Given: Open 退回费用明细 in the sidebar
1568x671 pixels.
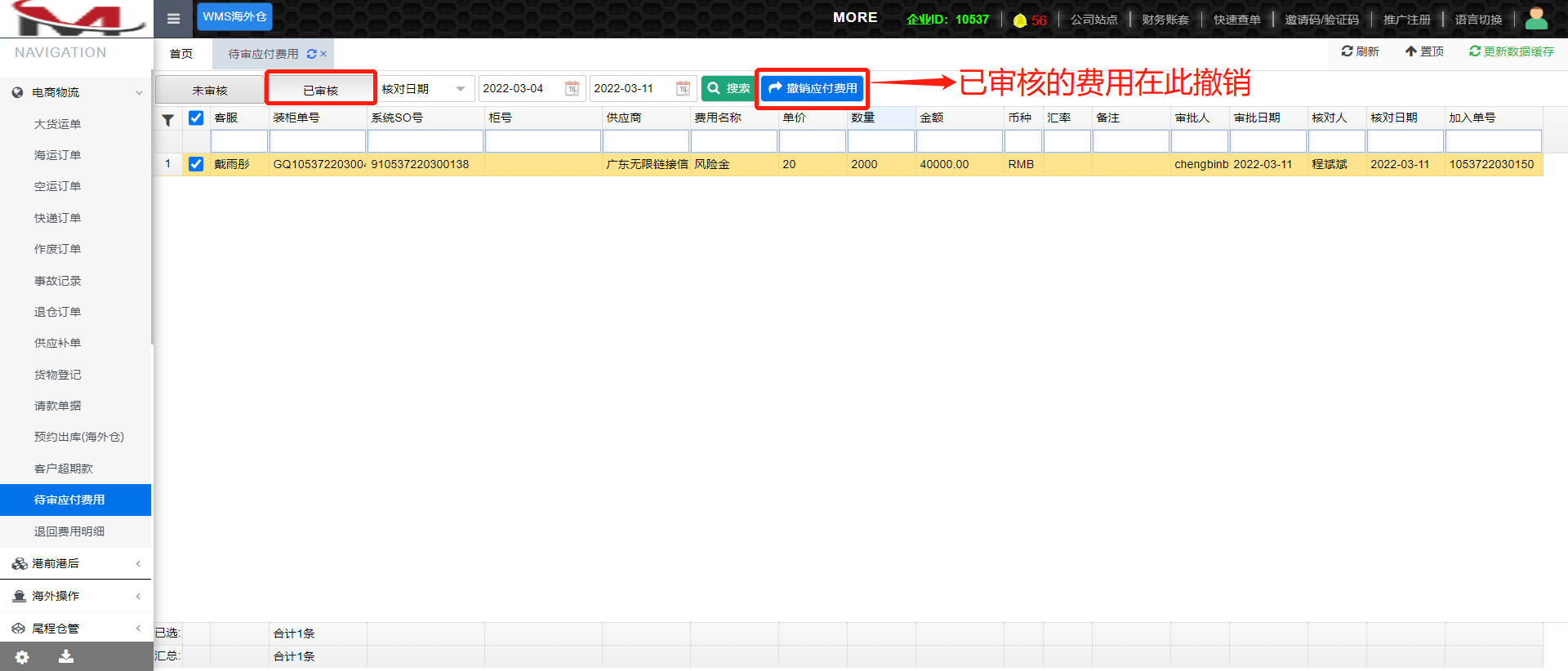Looking at the screenshot, I should pyautogui.click(x=69, y=531).
